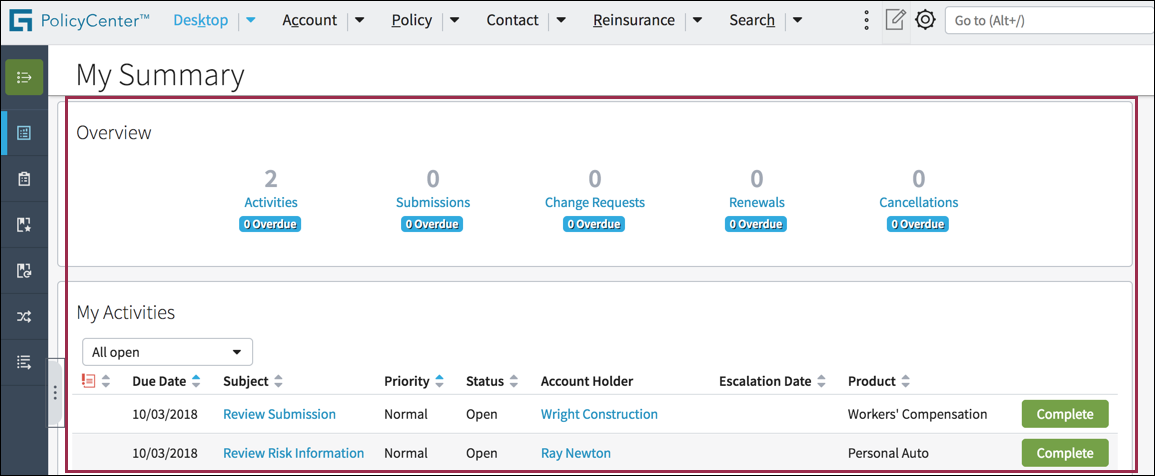Click the bottom list icon in the sidebar
Viewport: 1155px width, 476px height.
pyautogui.click(x=24, y=362)
